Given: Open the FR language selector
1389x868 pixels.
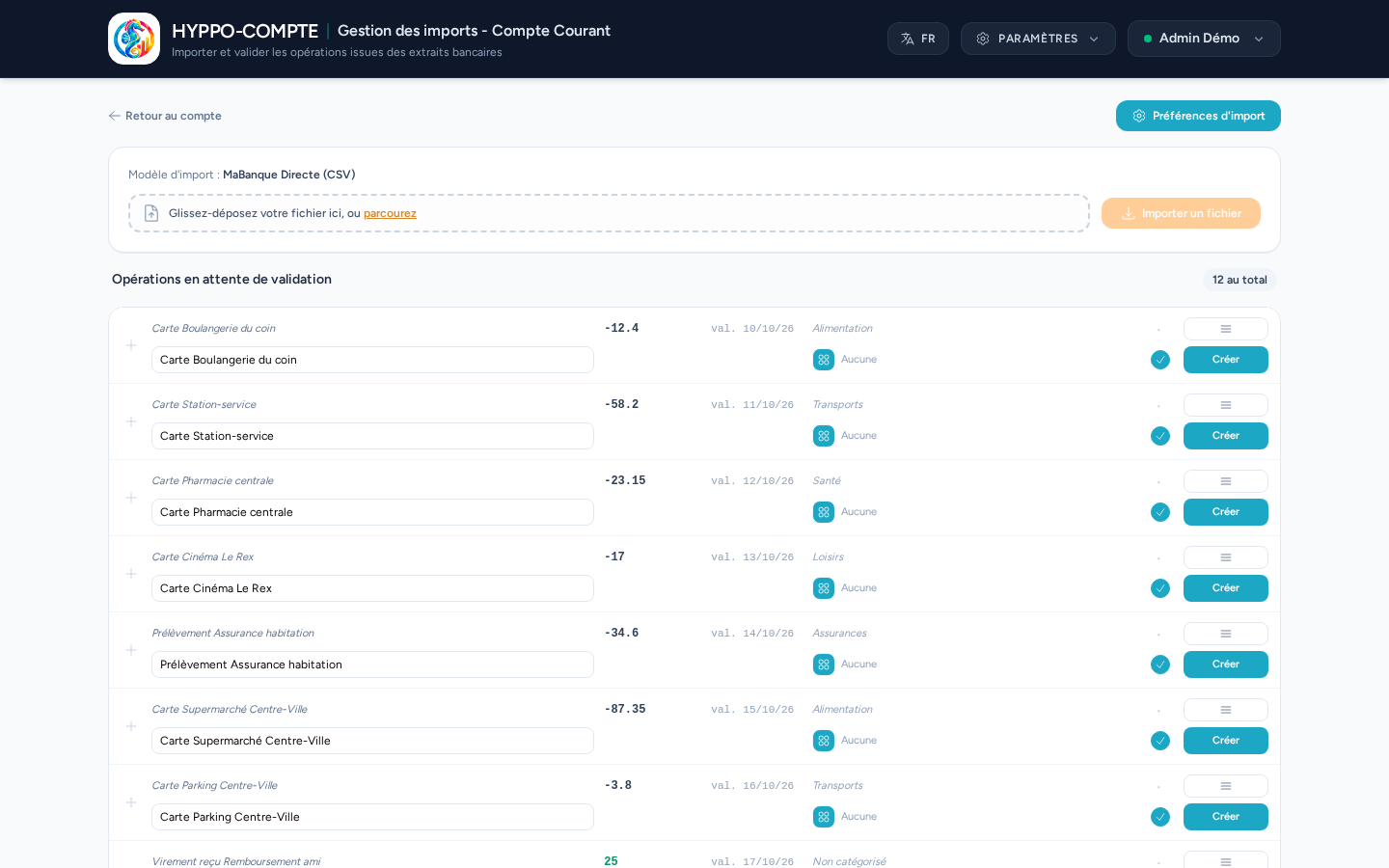Looking at the screenshot, I should click(x=918, y=39).
